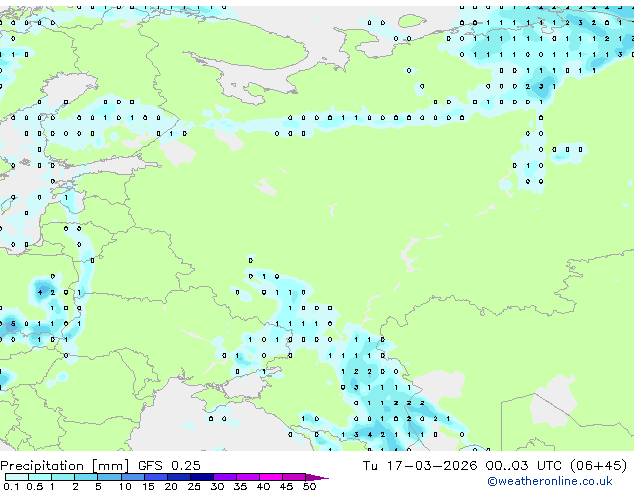Click the "[mm]" unit label
Viewport: 634px width, 490px height.
[110, 466]
